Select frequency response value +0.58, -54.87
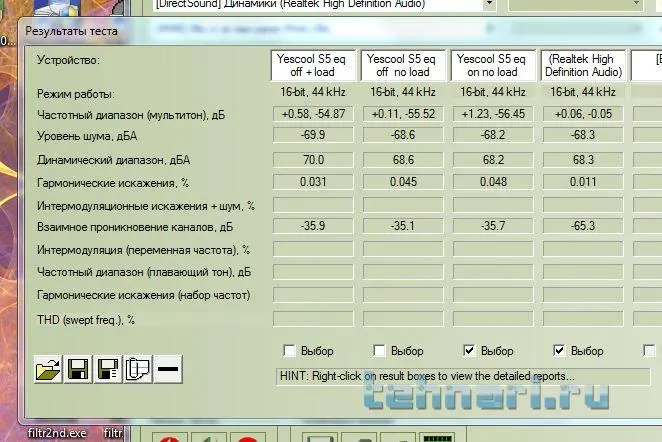Image resolution: width=662 pixels, height=442 pixels. click(x=313, y=114)
